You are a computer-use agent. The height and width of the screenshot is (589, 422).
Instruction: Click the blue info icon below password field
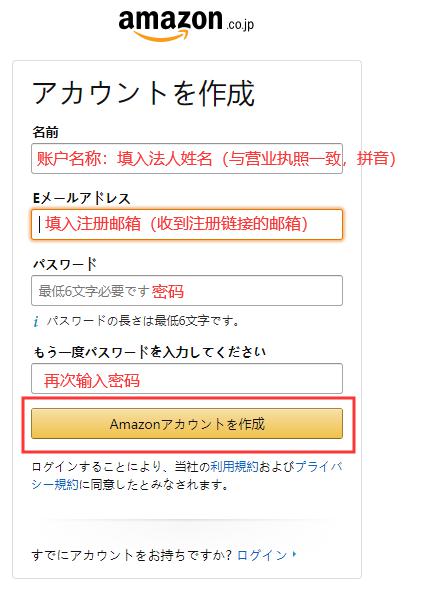click(x=36, y=322)
